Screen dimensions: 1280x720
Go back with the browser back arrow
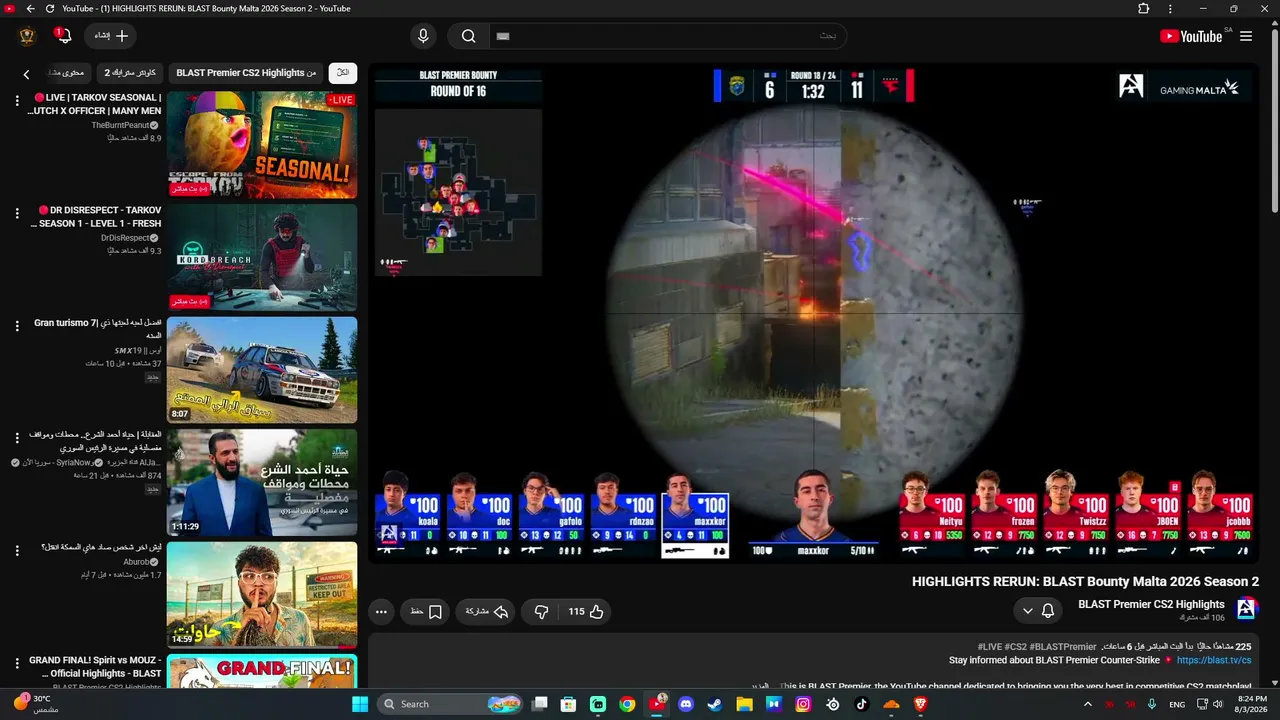coord(30,9)
